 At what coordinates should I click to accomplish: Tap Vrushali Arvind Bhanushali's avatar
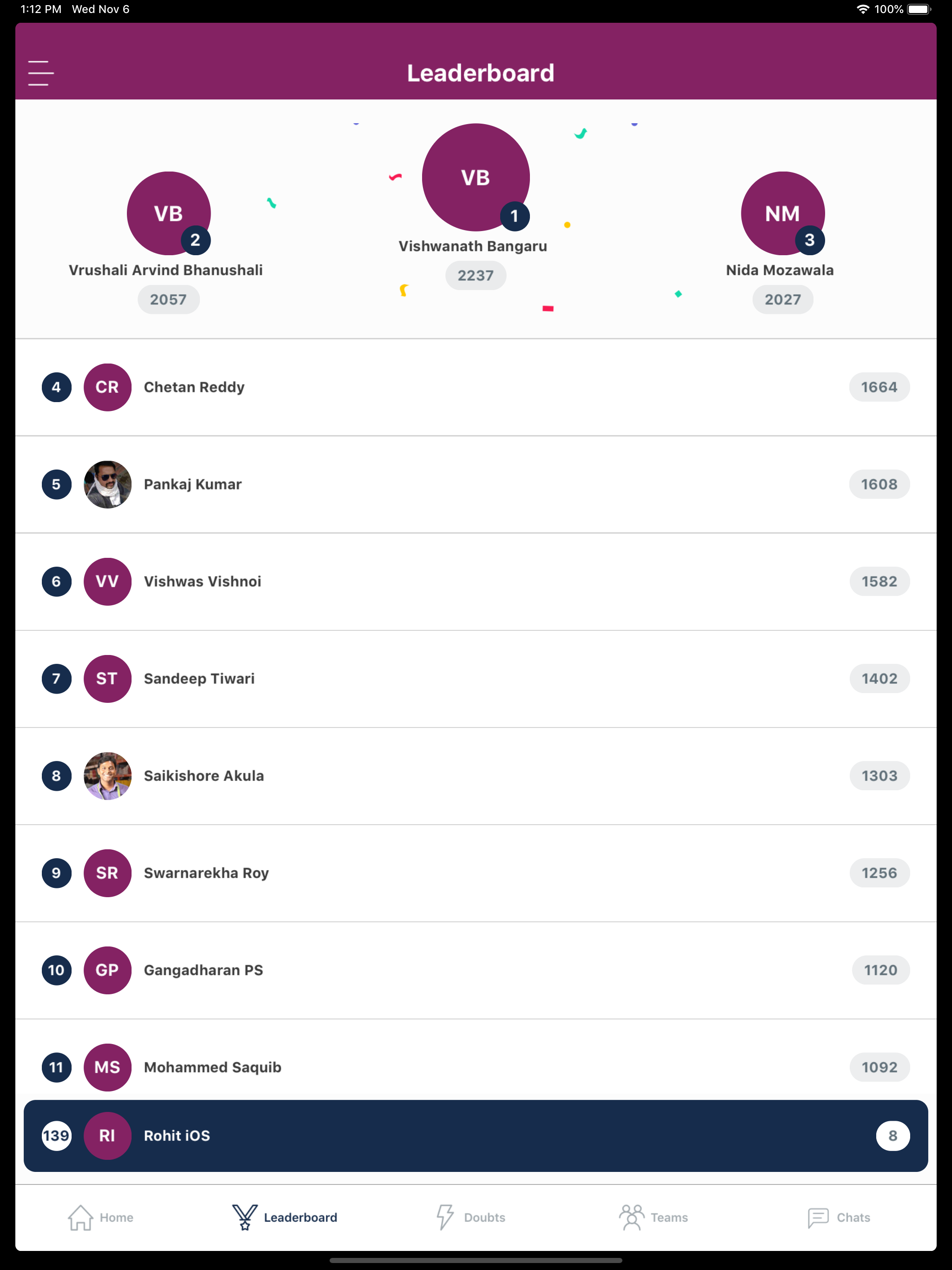pos(168,213)
